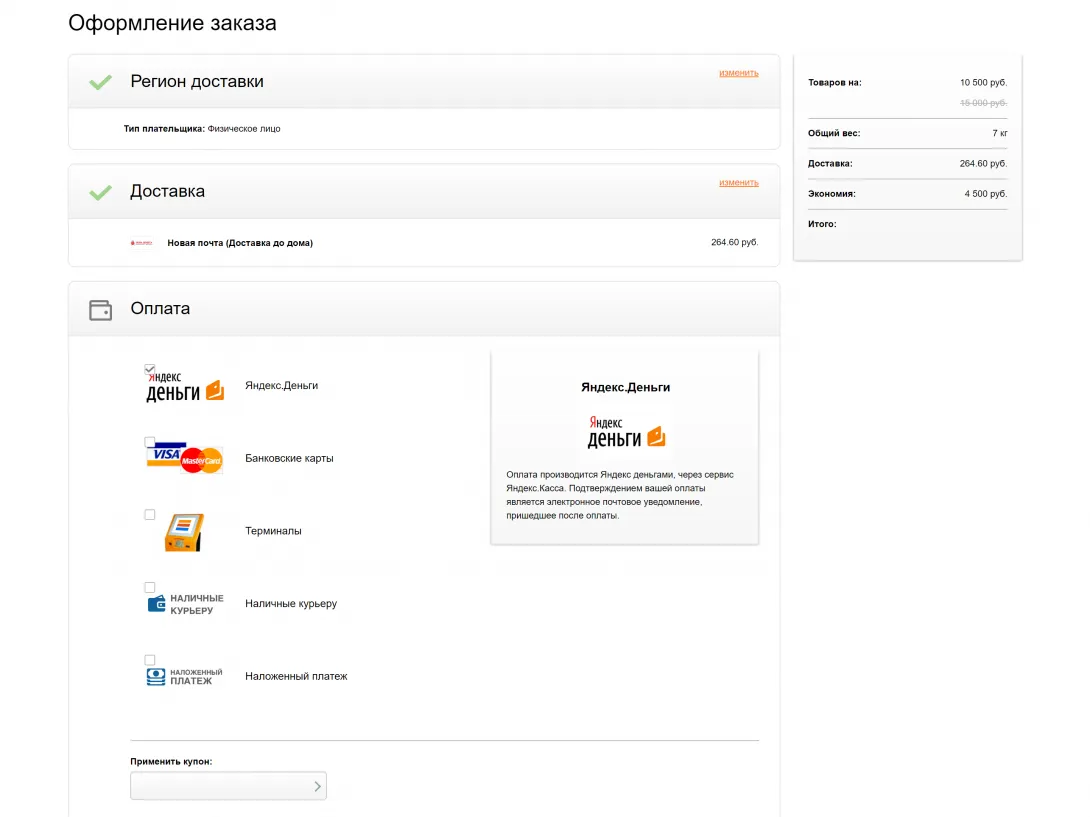Click the 7 кг total weight value

pyautogui.click(x=1000, y=134)
